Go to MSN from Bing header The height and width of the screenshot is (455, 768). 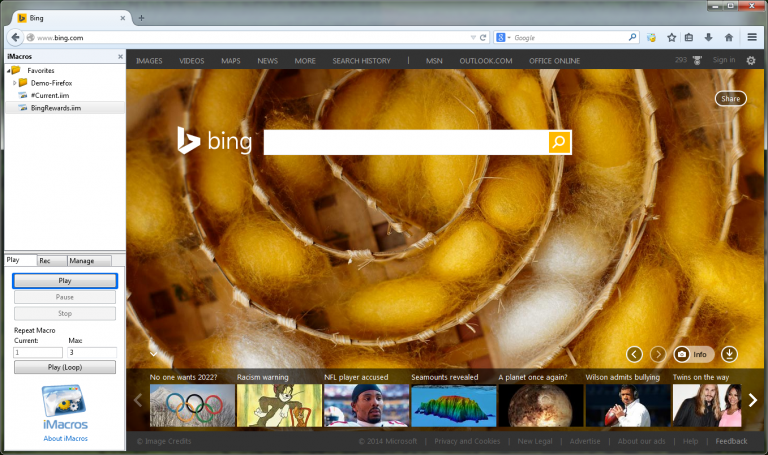coord(434,61)
